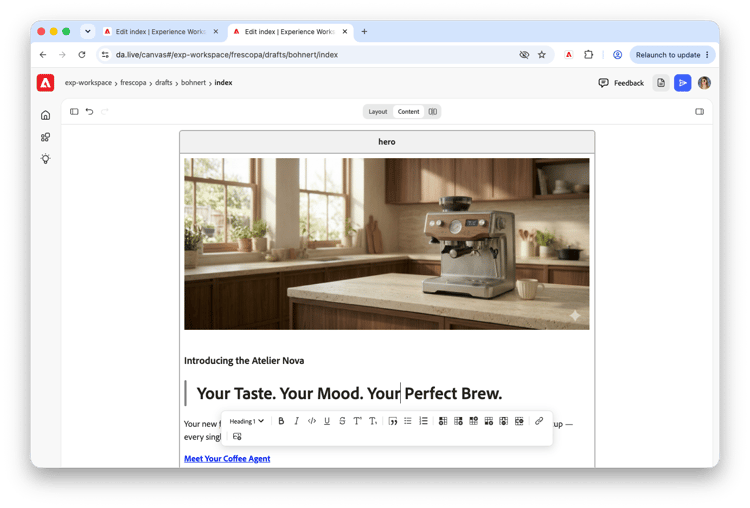Click the Adobe logo in app header

point(45,83)
